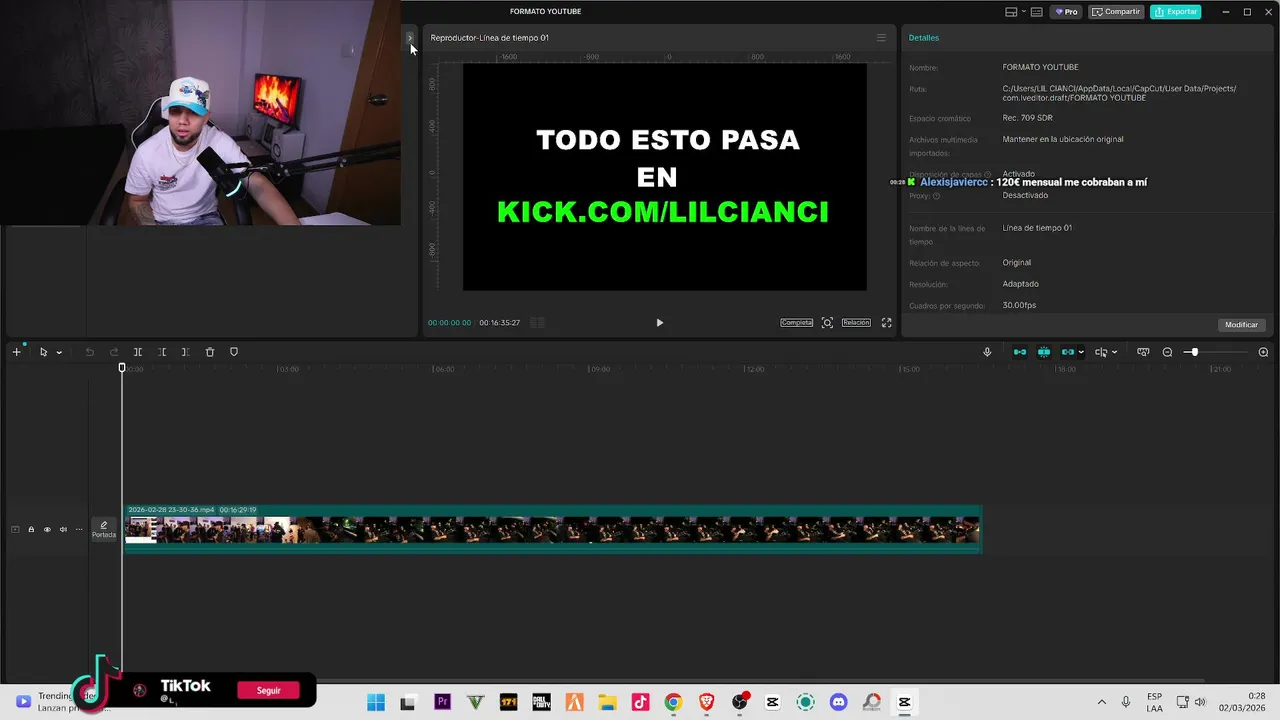Click the timeline zoom slider handle
This screenshot has width=1280, height=720.
coord(1193,352)
